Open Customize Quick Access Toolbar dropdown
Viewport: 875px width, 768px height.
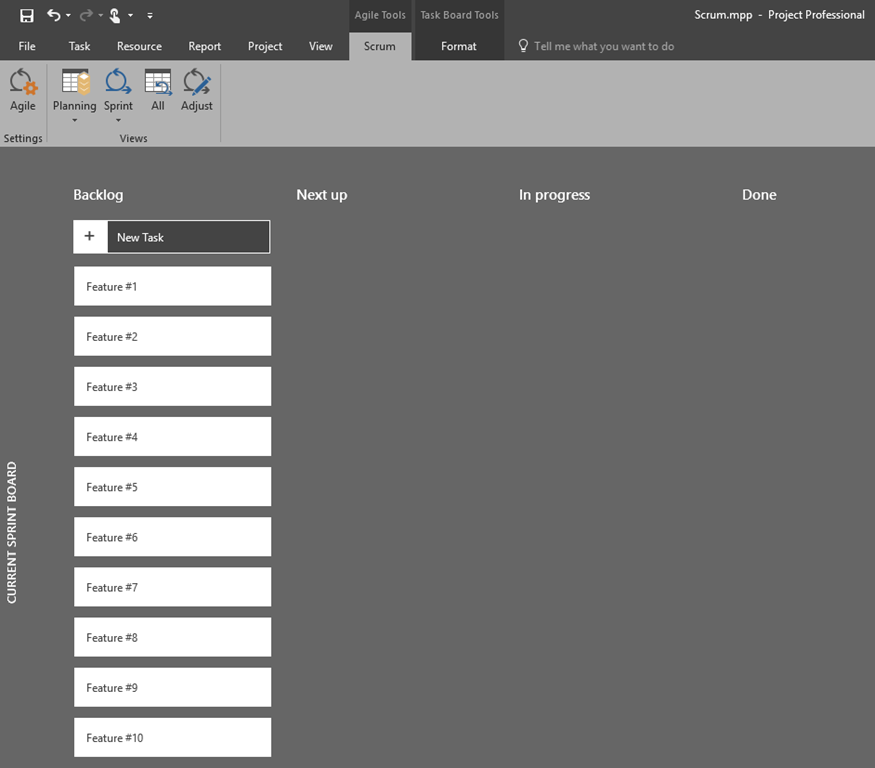149,15
